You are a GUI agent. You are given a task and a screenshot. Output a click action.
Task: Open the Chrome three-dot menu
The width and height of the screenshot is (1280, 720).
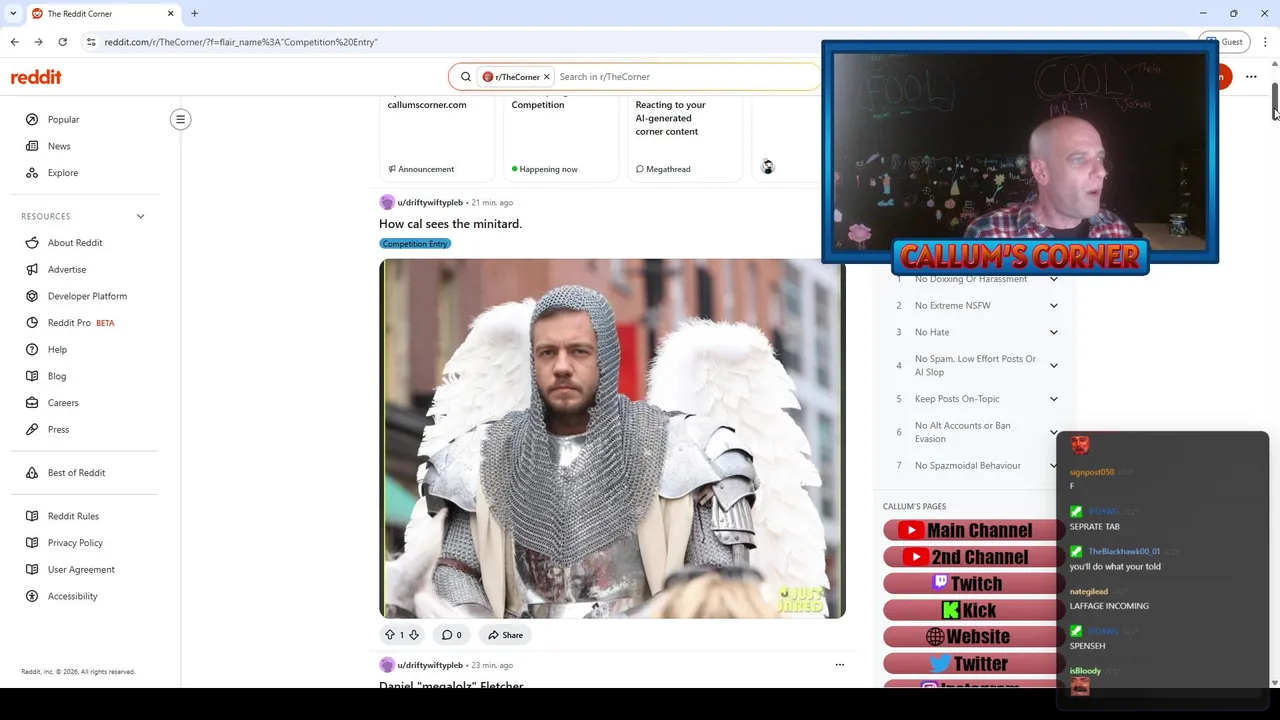tap(1265, 42)
